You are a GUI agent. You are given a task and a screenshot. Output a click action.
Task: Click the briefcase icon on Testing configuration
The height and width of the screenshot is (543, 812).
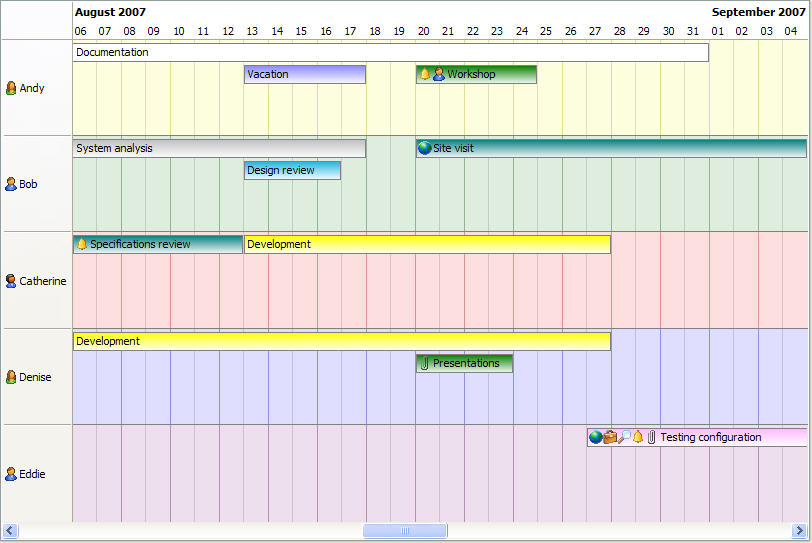click(610, 437)
